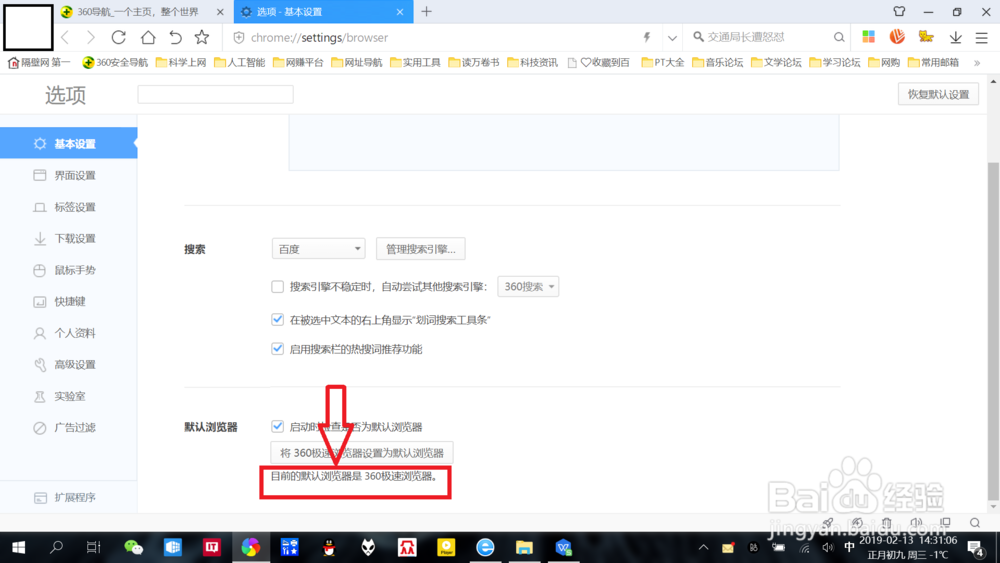Open the 360安全导航 bookmark
The height and width of the screenshot is (563, 1000).
coord(115,62)
